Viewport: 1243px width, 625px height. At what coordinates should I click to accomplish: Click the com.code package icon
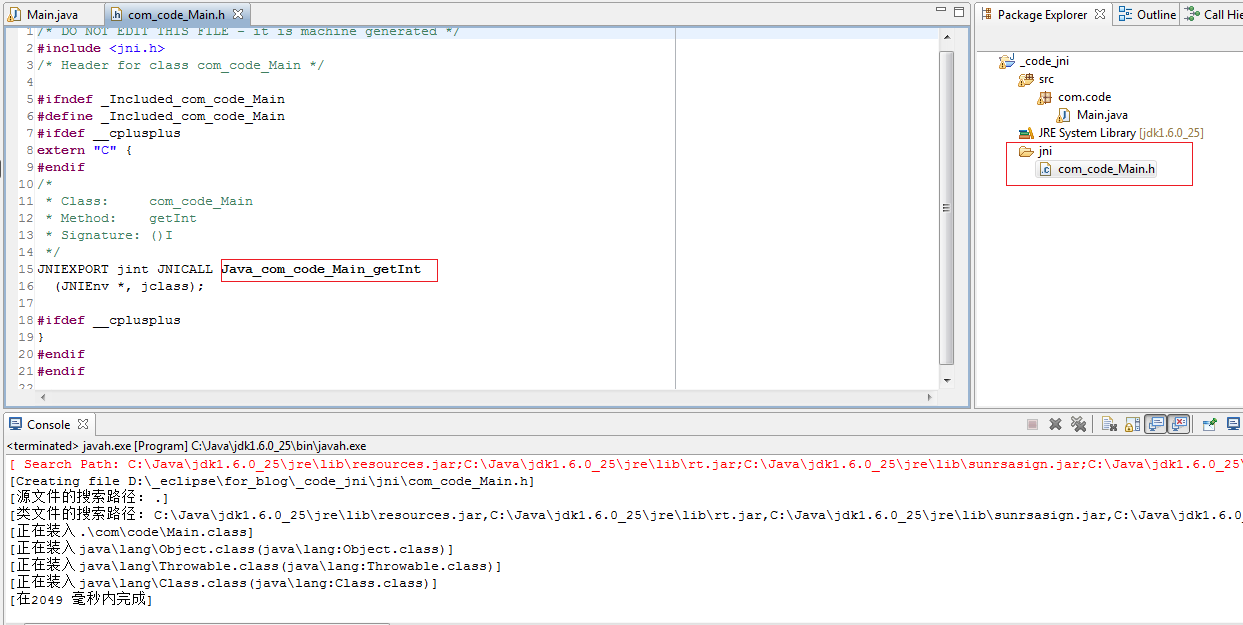coord(1046,97)
